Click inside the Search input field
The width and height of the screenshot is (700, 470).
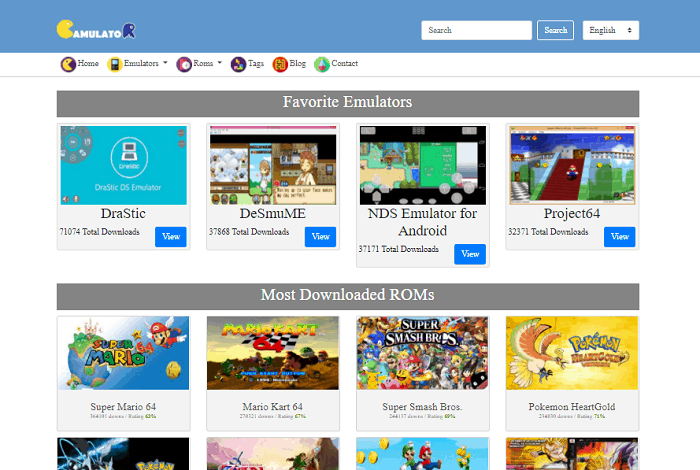[x=476, y=30]
